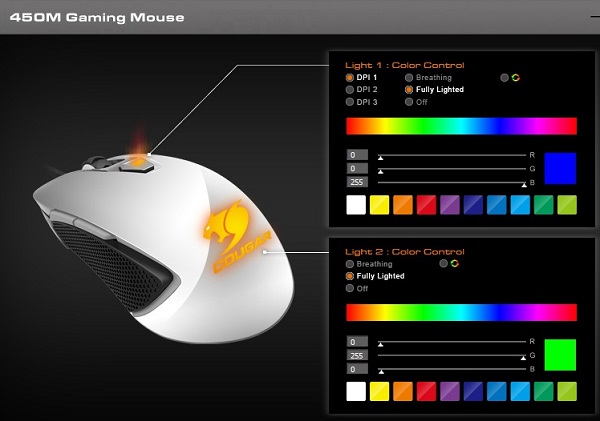This screenshot has width=600, height=421.
Task: Enable color cycle radio in Light 1
Action: pos(504,78)
